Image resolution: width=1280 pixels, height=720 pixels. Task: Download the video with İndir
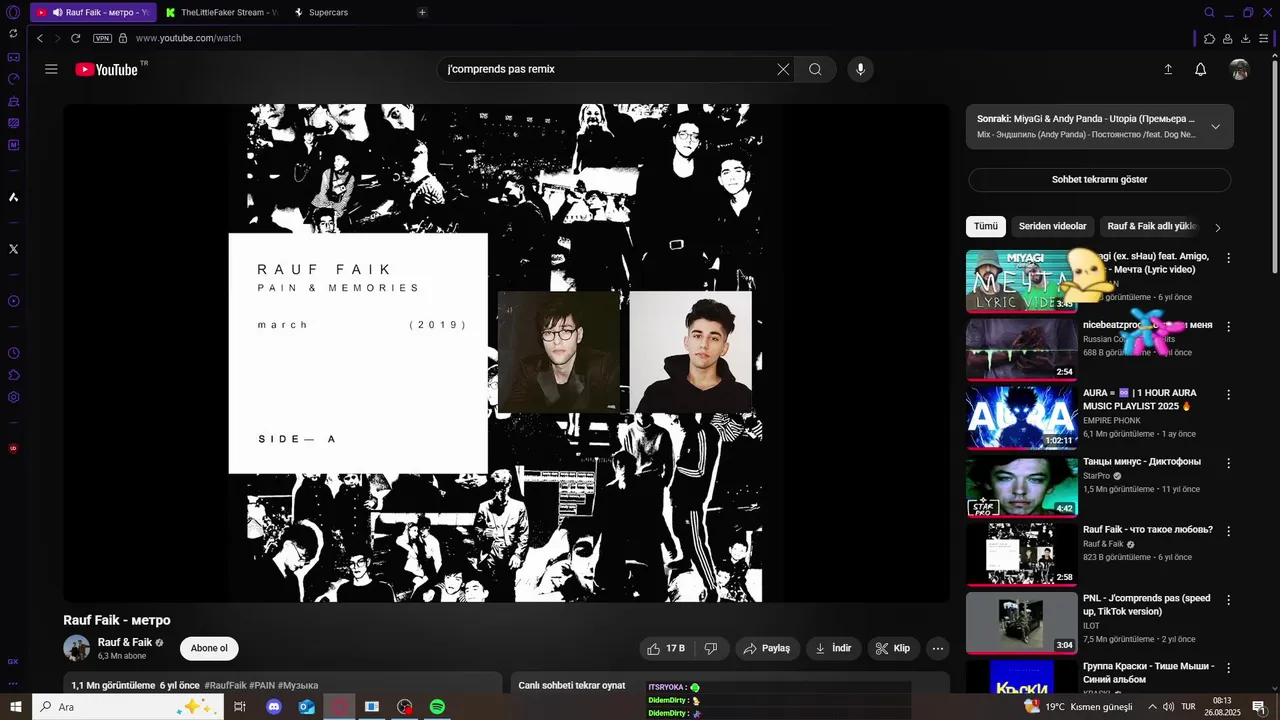pos(833,648)
